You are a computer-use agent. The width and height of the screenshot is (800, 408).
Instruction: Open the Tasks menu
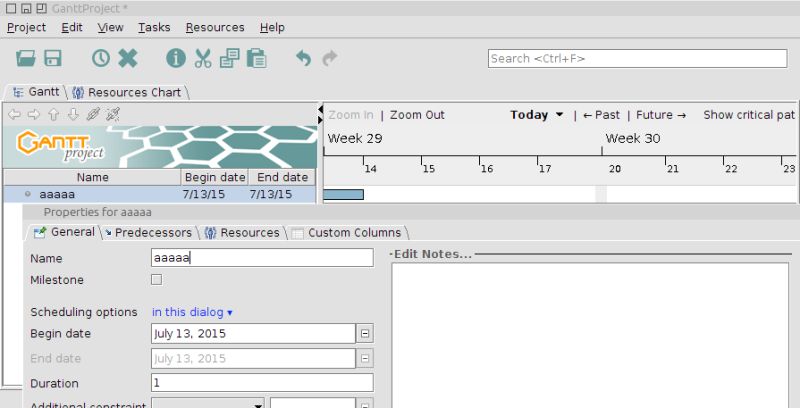[154, 28]
